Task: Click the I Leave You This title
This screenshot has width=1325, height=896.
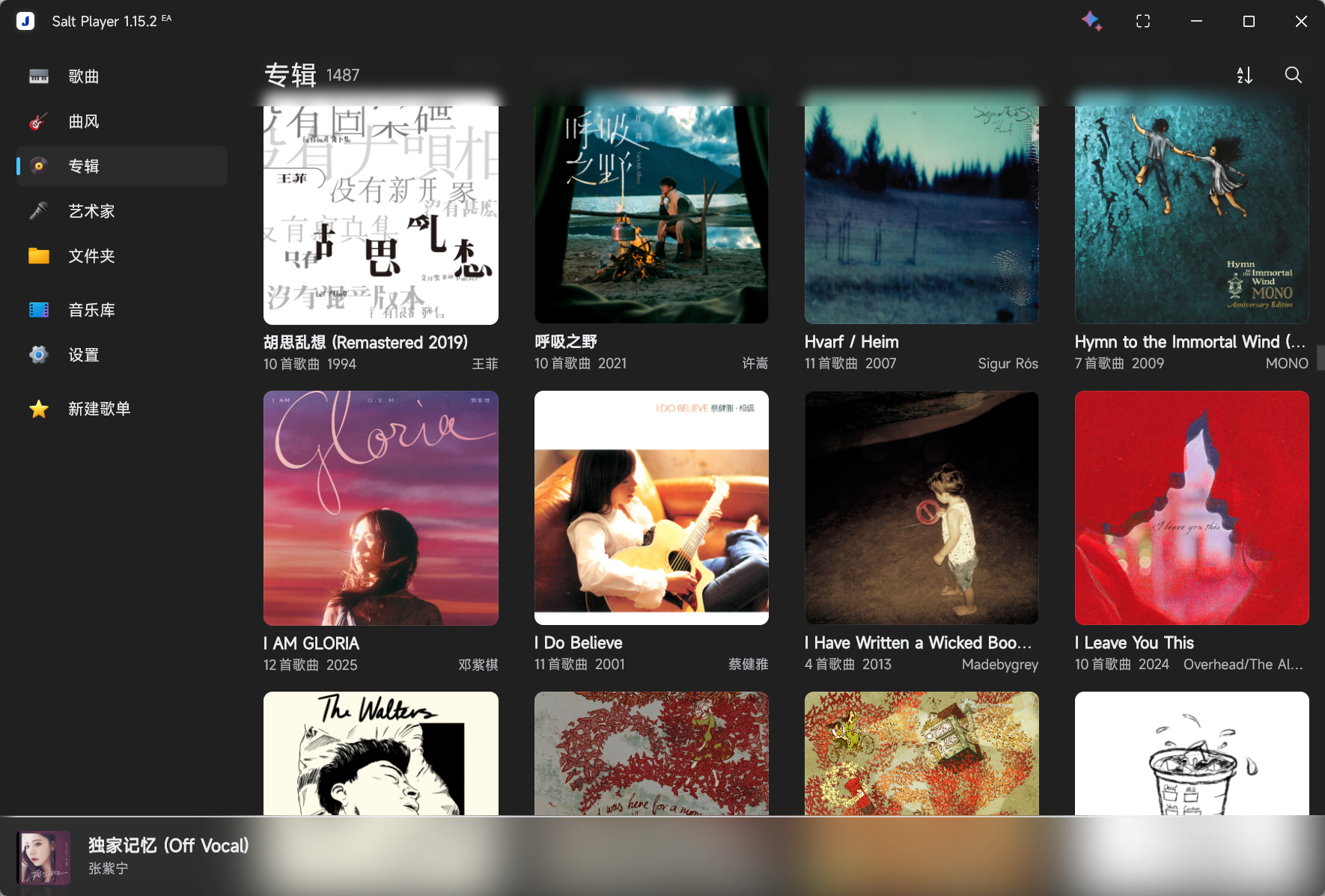Action: point(1134,643)
